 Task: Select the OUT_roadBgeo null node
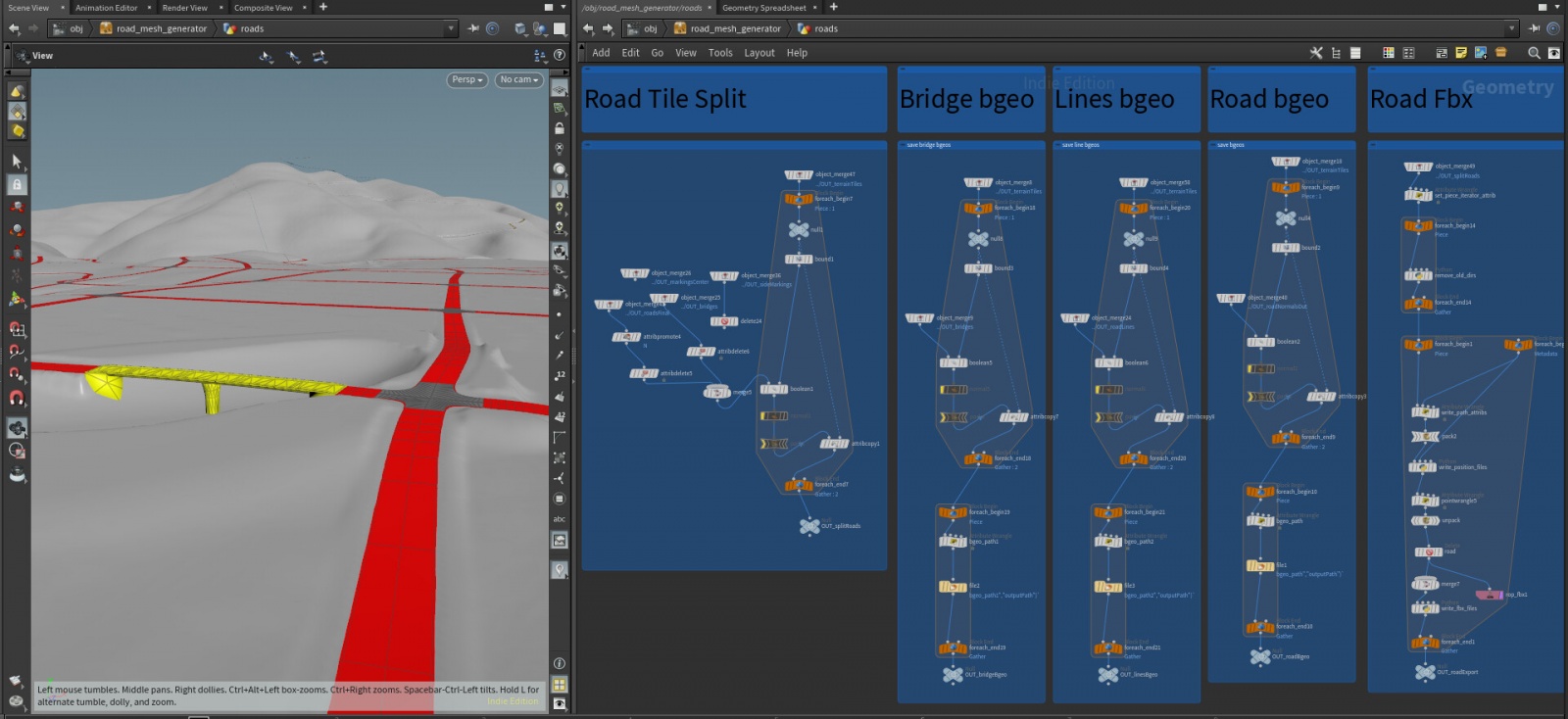click(x=1260, y=656)
